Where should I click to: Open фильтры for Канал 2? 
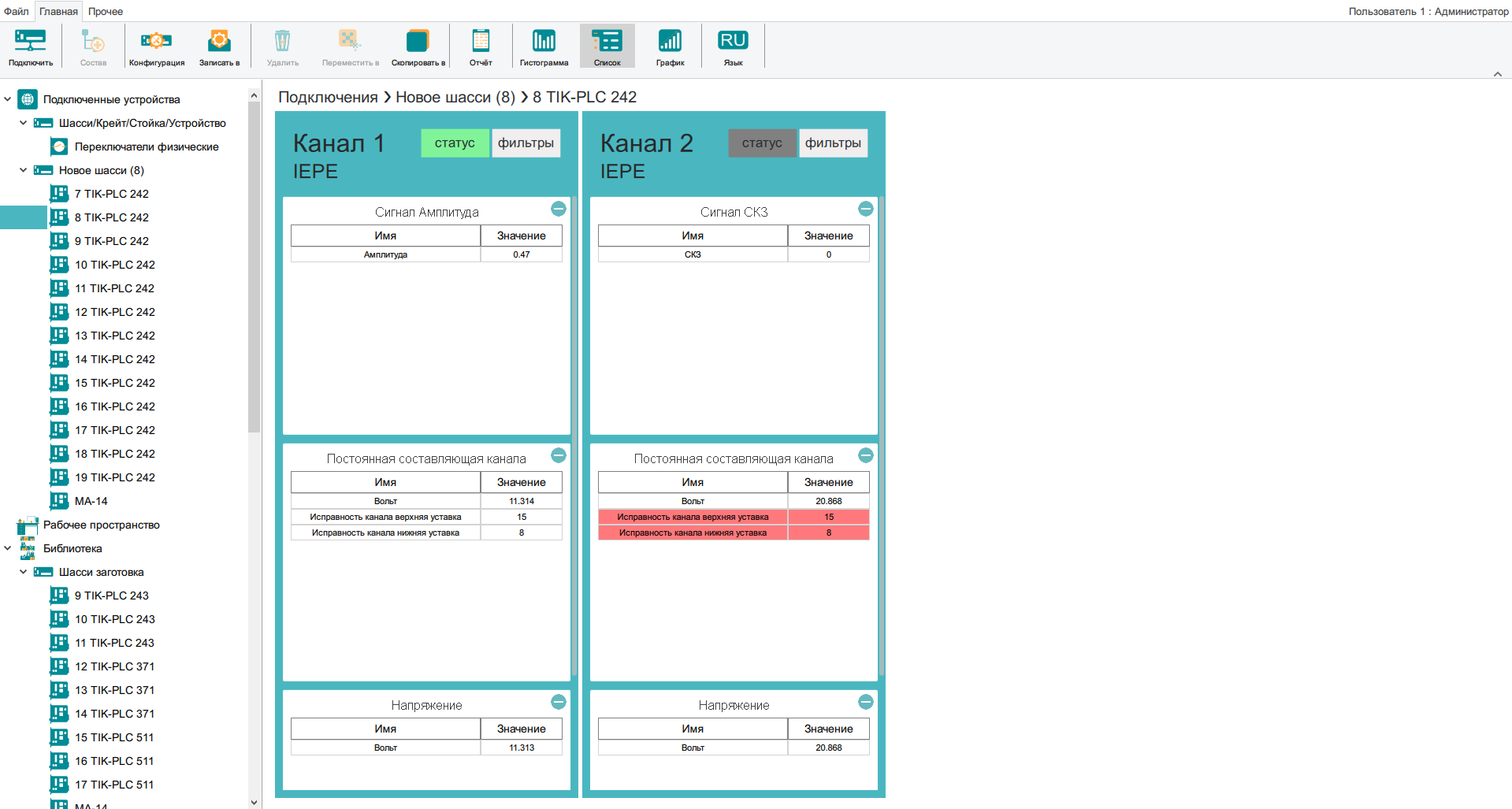(833, 143)
